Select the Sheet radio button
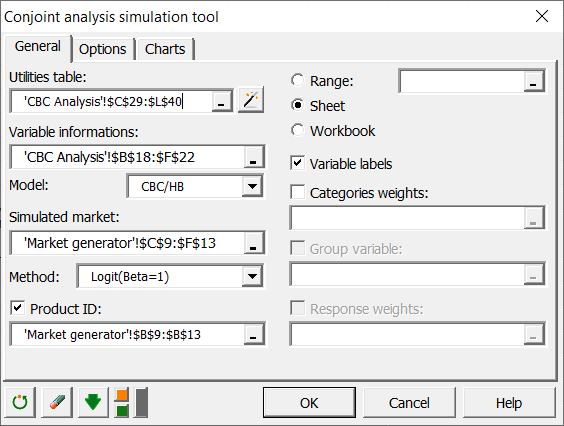 pos(298,105)
